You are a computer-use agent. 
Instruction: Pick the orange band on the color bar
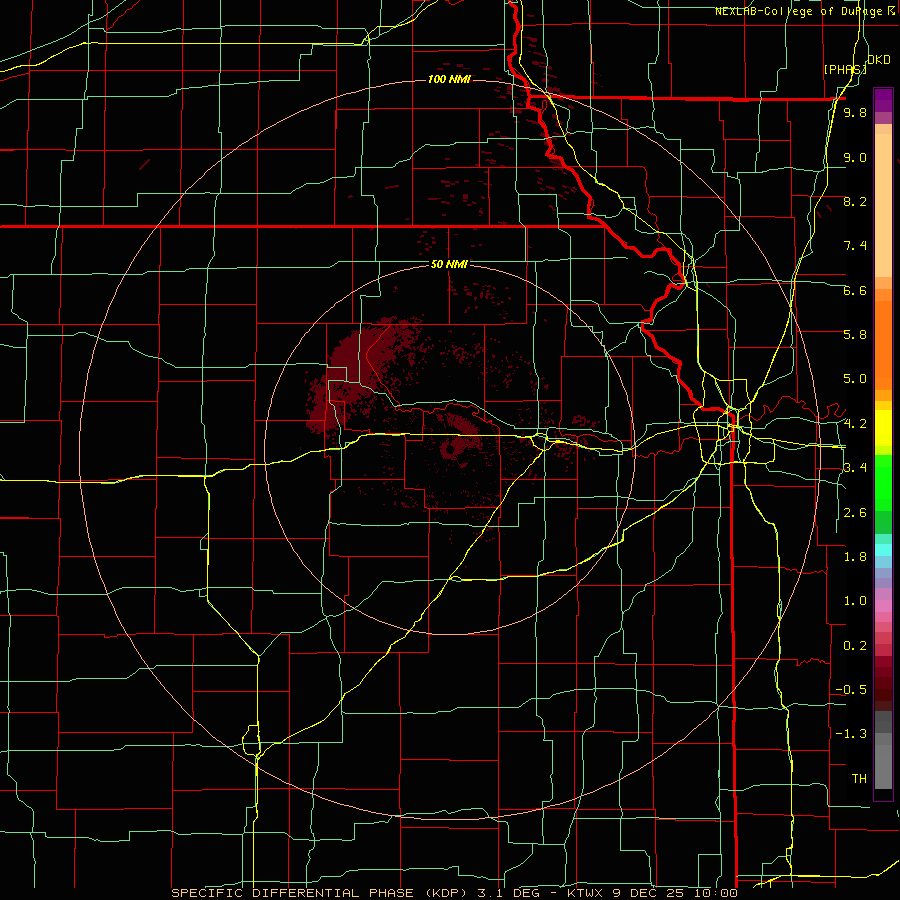point(883,344)
